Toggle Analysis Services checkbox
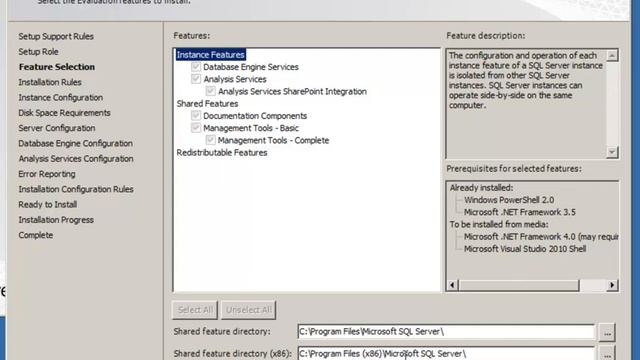The image size is (640, 360). (196, 79)
